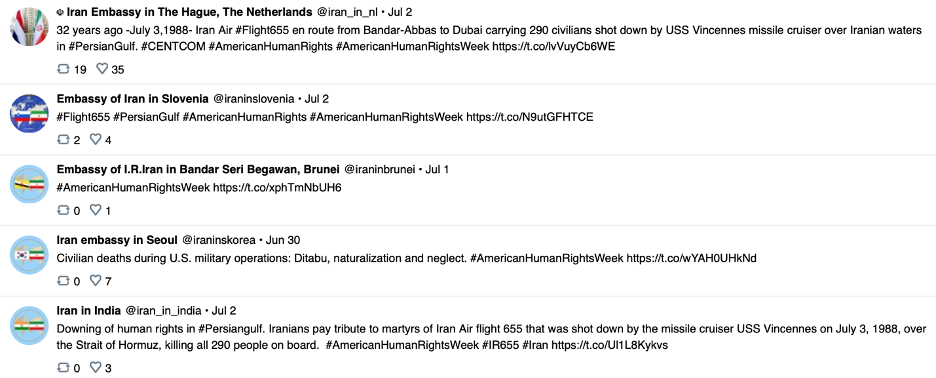
Task: Open the @iraninskorea handle
Action: [218, 240]
